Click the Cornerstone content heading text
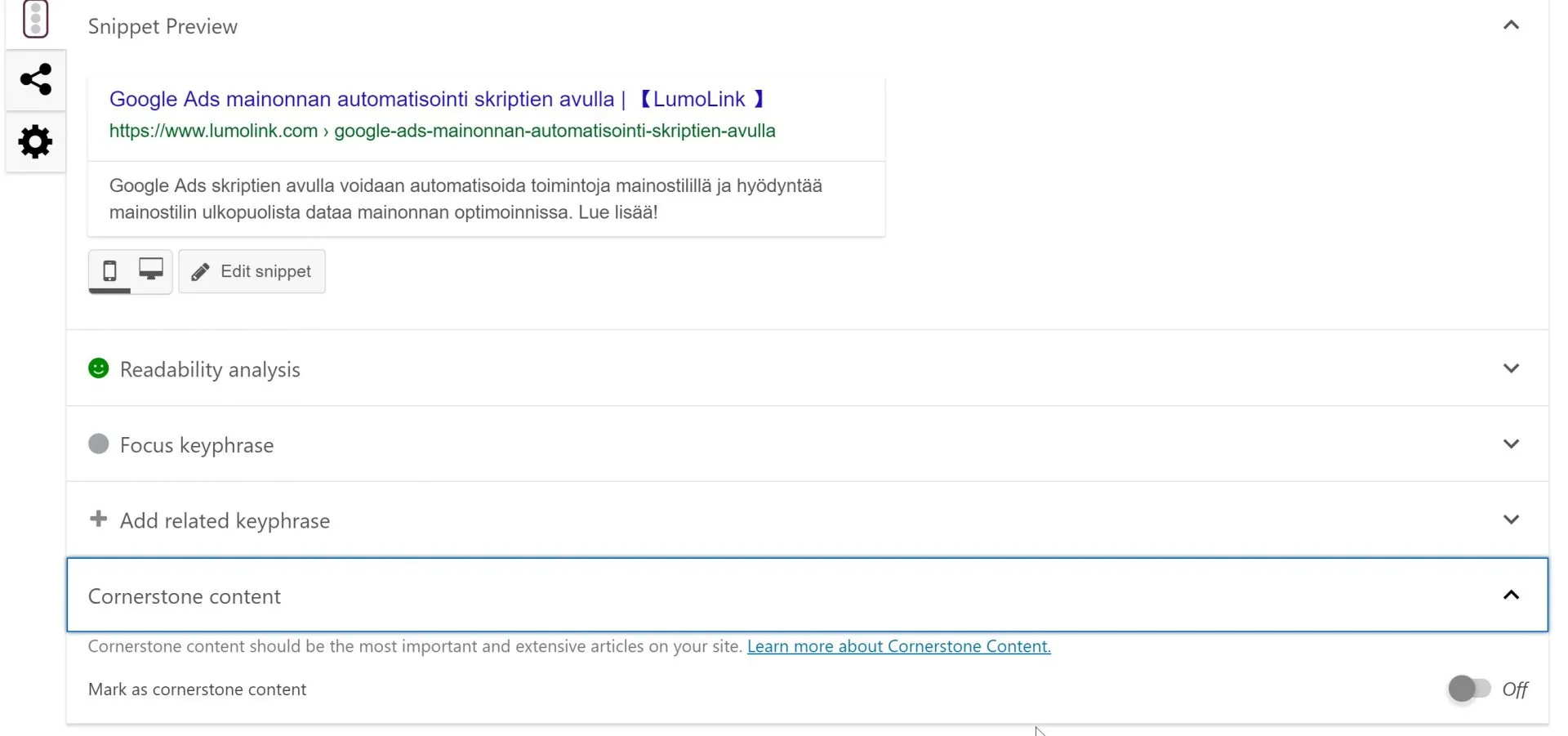This screenshot has width=1568, height=736. [x=185, y=596]
